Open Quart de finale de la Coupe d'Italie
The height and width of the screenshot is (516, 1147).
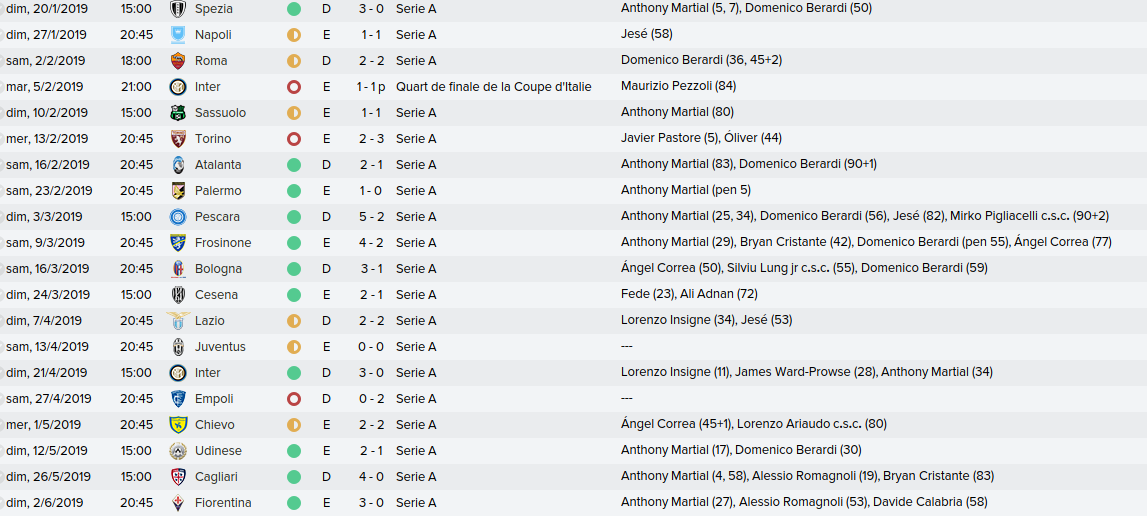(x=494, y=86)
